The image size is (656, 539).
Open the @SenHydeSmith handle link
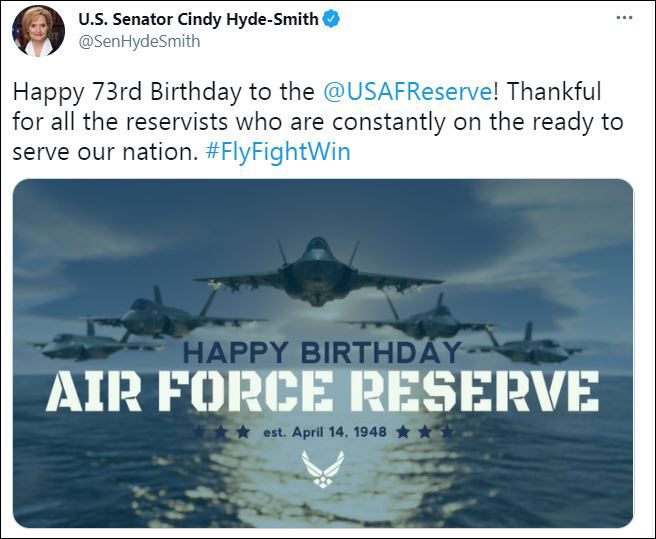tap(139, 41)
